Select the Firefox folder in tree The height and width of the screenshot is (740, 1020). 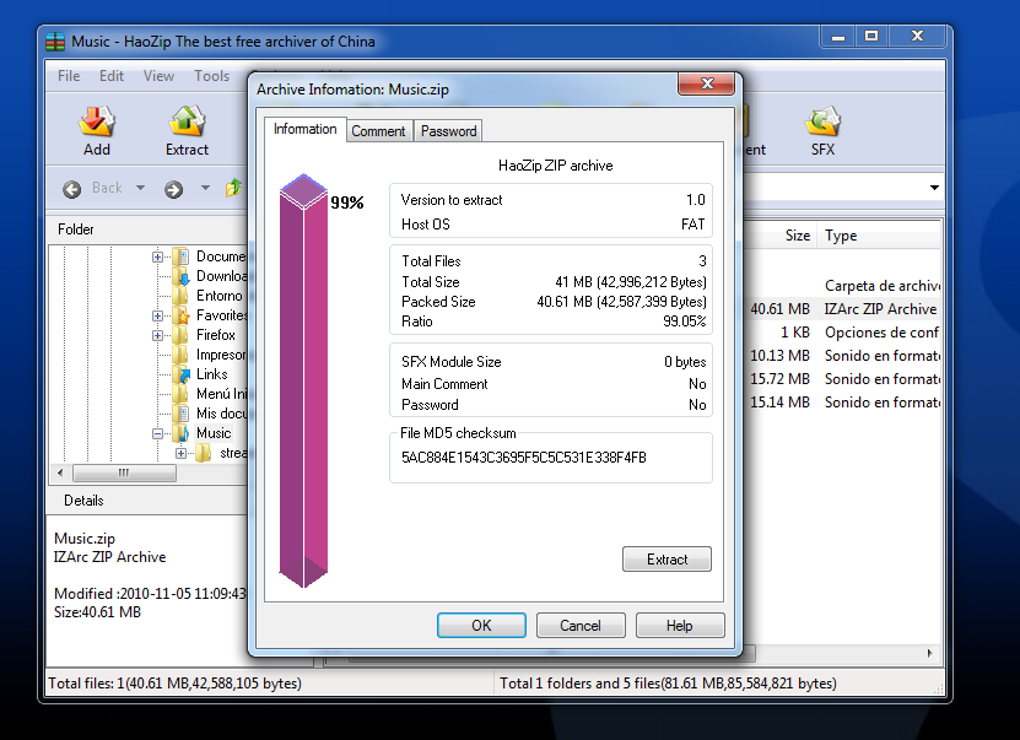click(216, 335)
